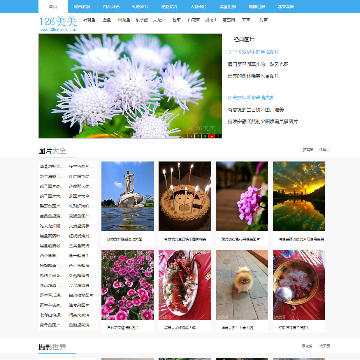This screenshot has height=360, width=360.
Task: Open the pink flowers field thumbnail
Action: (x=128, y=285)
